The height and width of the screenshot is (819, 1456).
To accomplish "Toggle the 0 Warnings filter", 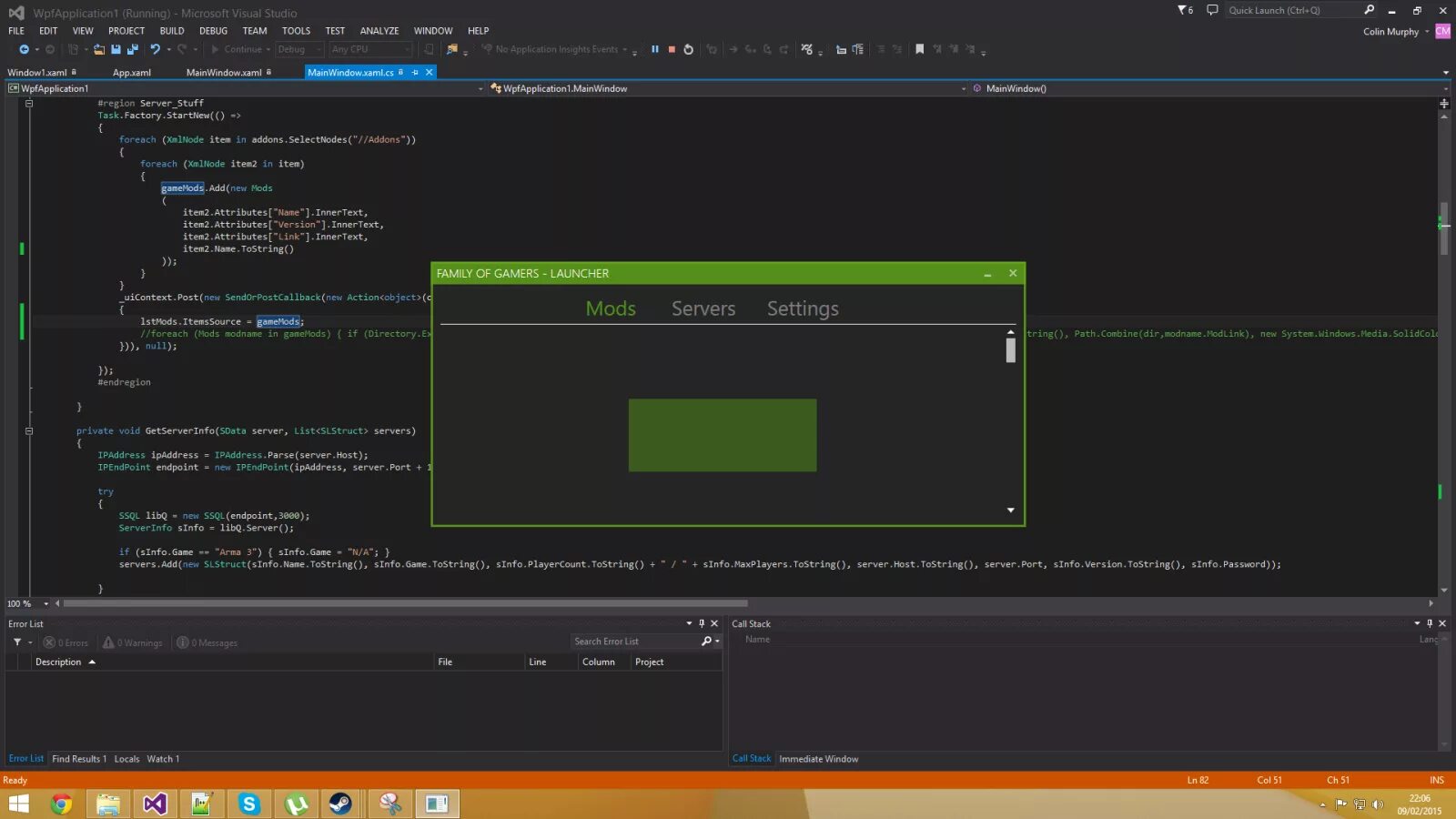I will coord(133,642).
